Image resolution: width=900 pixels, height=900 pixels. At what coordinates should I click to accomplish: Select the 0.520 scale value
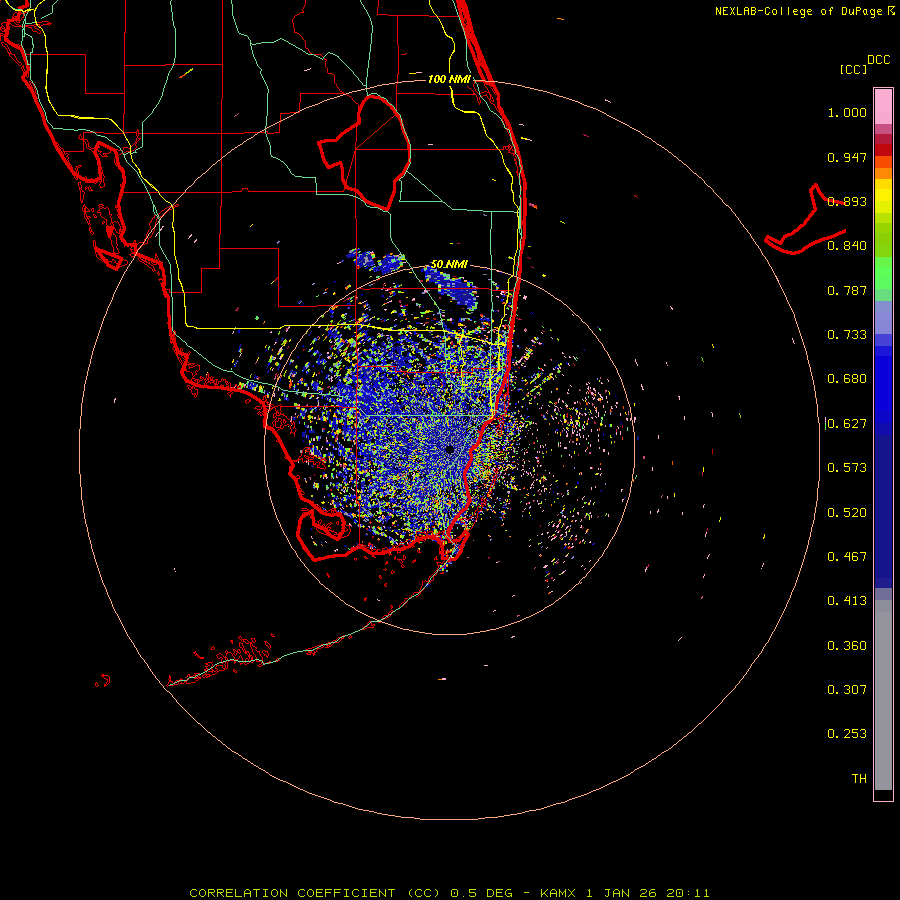click(x=847, y=513)
